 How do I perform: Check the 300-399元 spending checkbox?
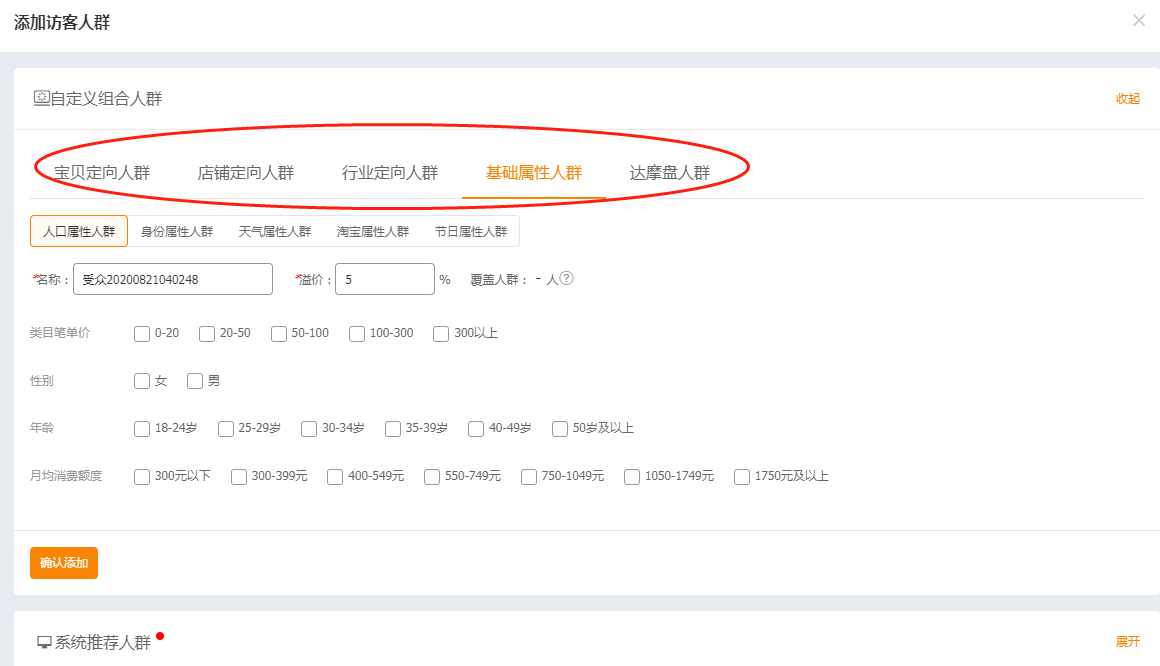[239, 477]
